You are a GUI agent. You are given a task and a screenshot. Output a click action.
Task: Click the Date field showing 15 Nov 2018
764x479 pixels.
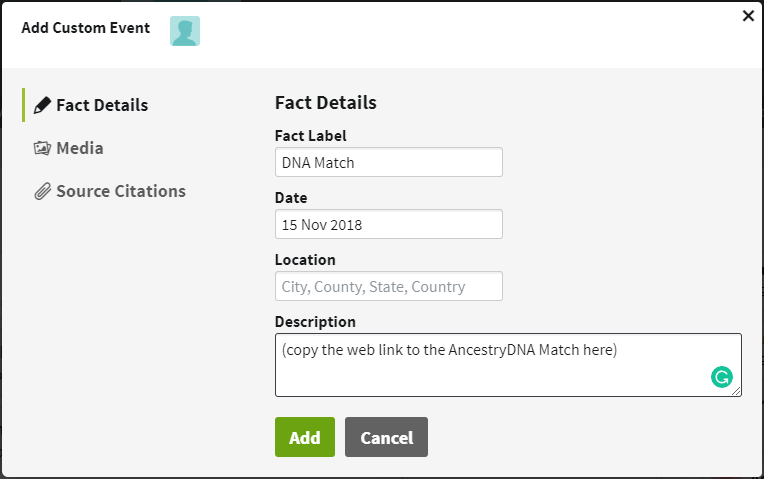pos(388,224)
